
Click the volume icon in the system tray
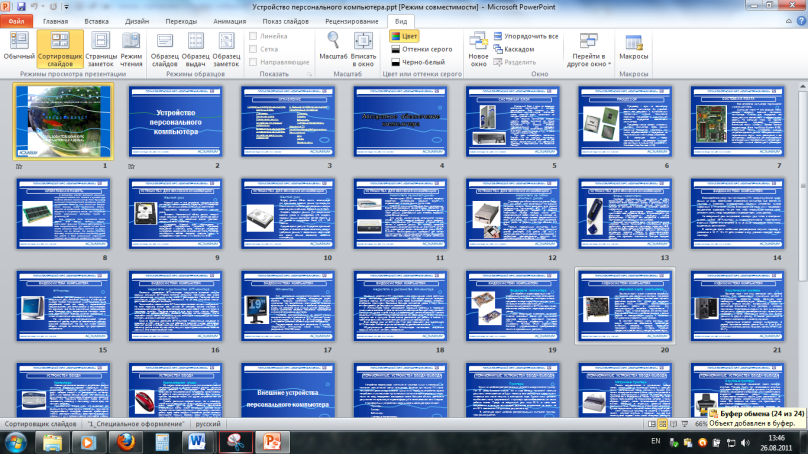pyautogui.click(x=745, y=442)
